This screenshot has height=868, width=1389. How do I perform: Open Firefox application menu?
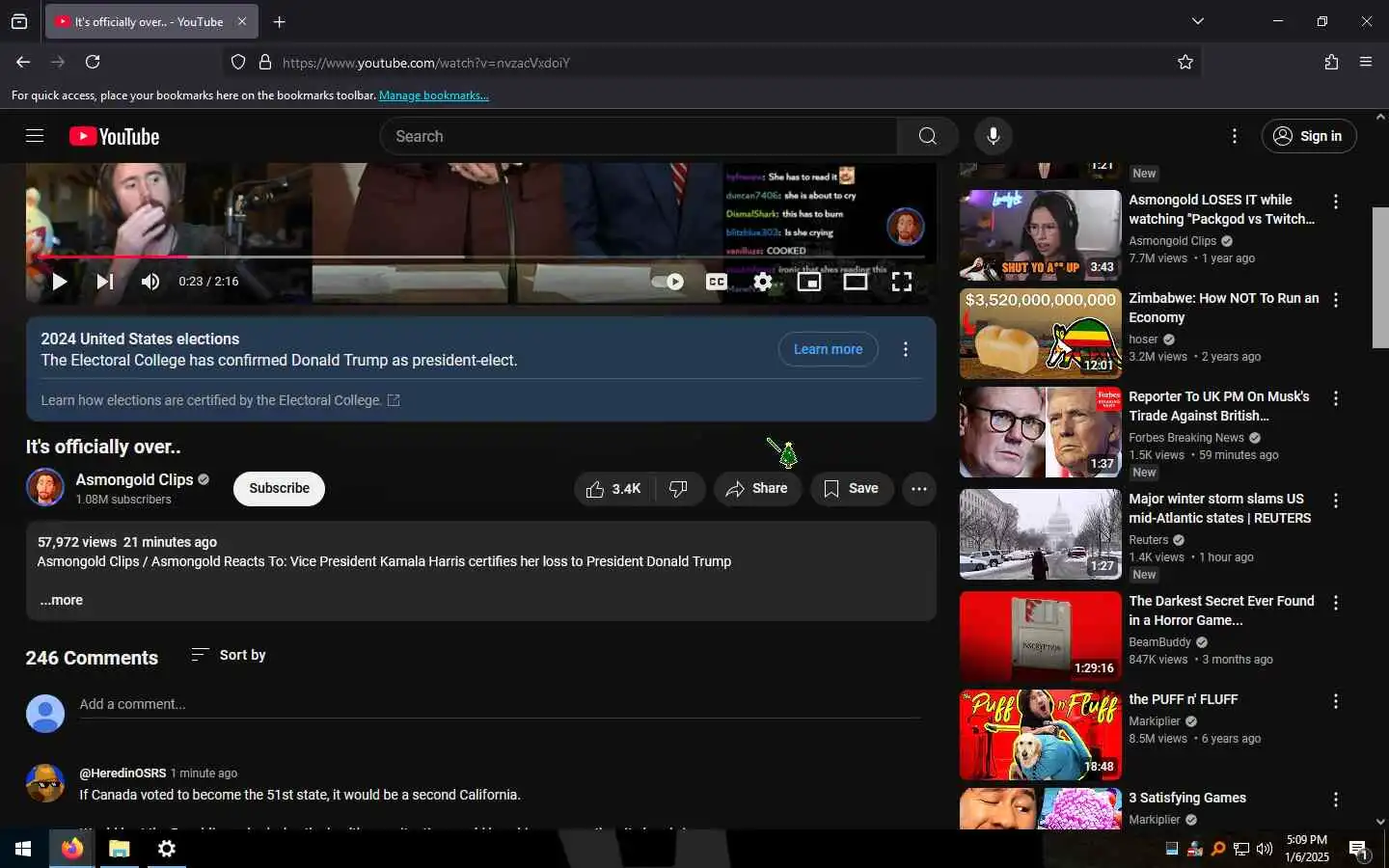pyautogui.click(x=1366, y=62)
